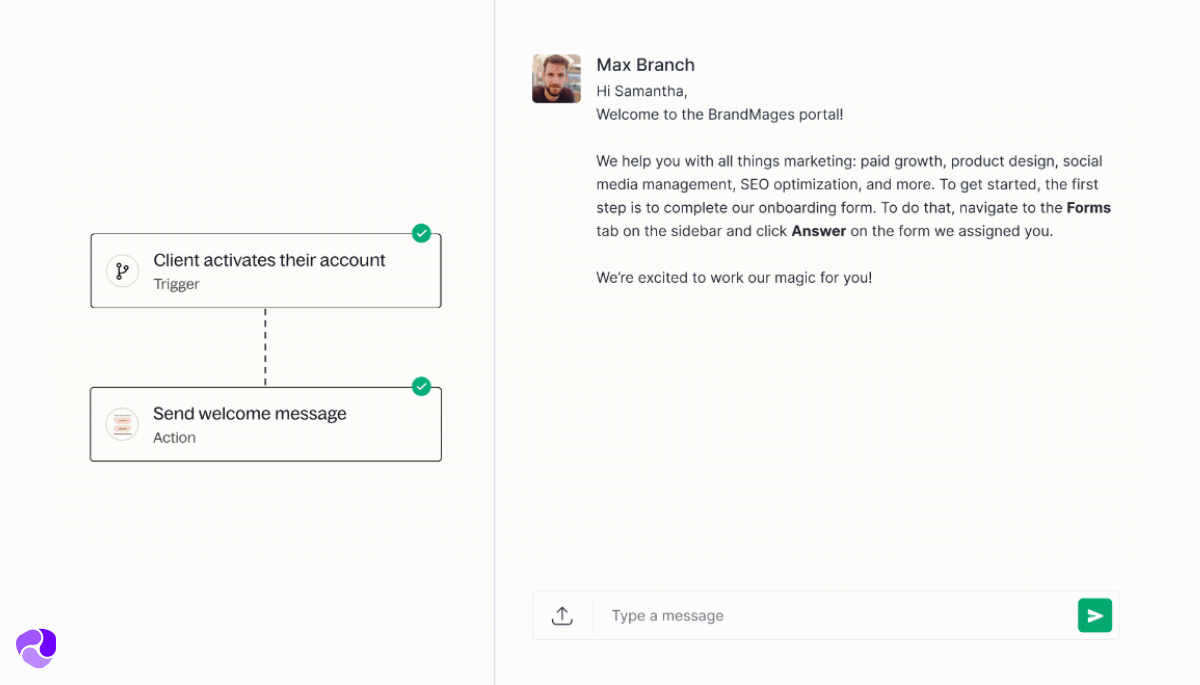
Task: Click the dashed connector between the two workflow nodes
Action: 265,345
